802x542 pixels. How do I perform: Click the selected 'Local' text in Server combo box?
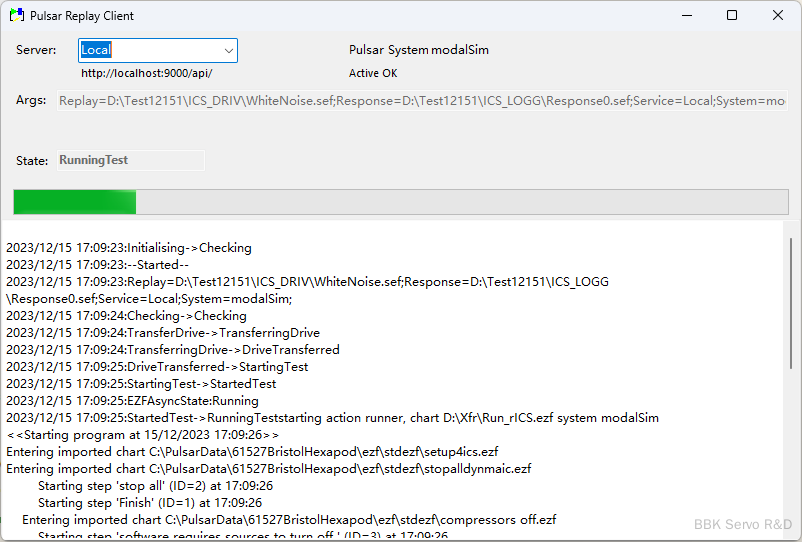click(96, 50)
